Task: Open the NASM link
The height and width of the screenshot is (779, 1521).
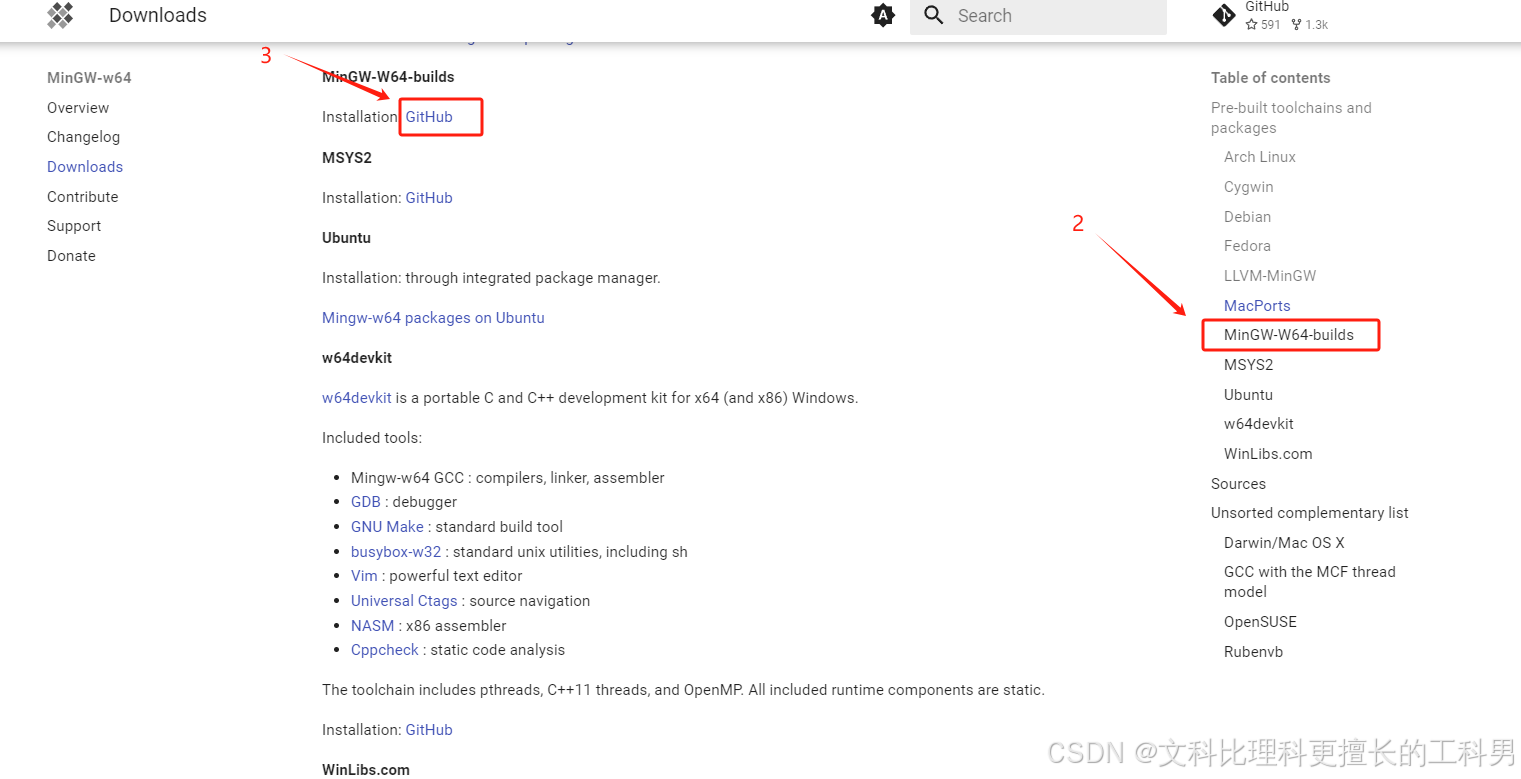Action: (x=373, y=626)
